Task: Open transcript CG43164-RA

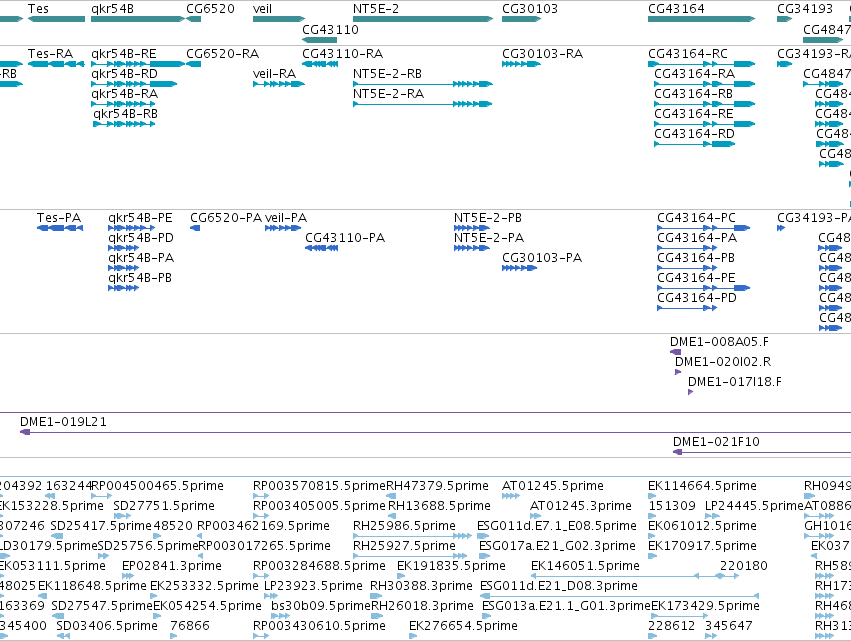Action: tap(704, 84)
